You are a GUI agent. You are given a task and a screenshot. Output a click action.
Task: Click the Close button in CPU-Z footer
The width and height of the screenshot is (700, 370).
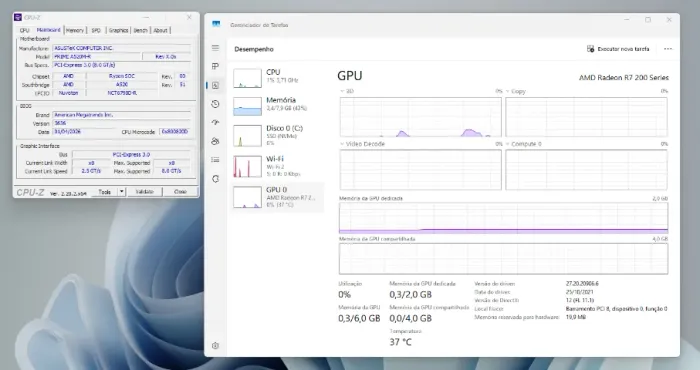(180, 191)
